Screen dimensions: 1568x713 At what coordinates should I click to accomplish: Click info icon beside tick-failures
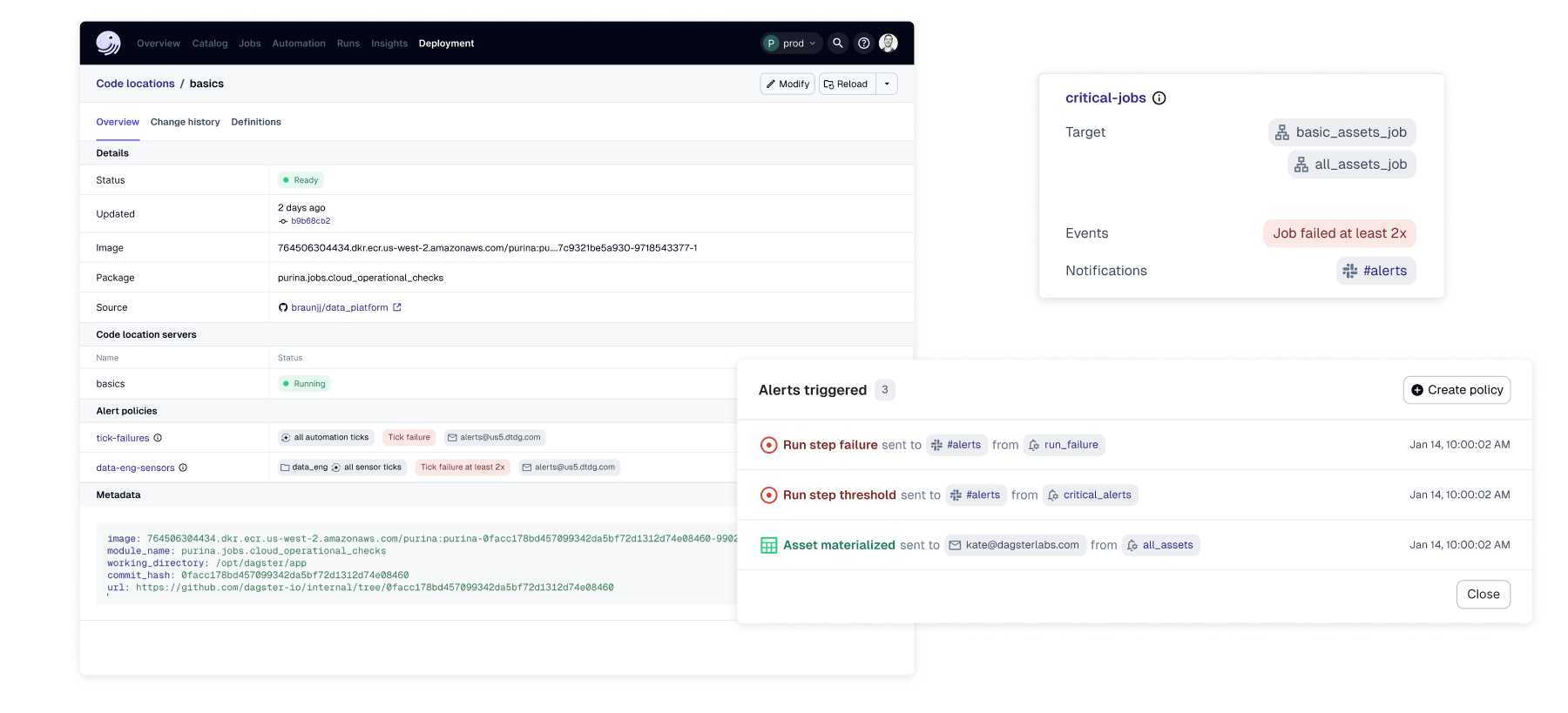158,438
